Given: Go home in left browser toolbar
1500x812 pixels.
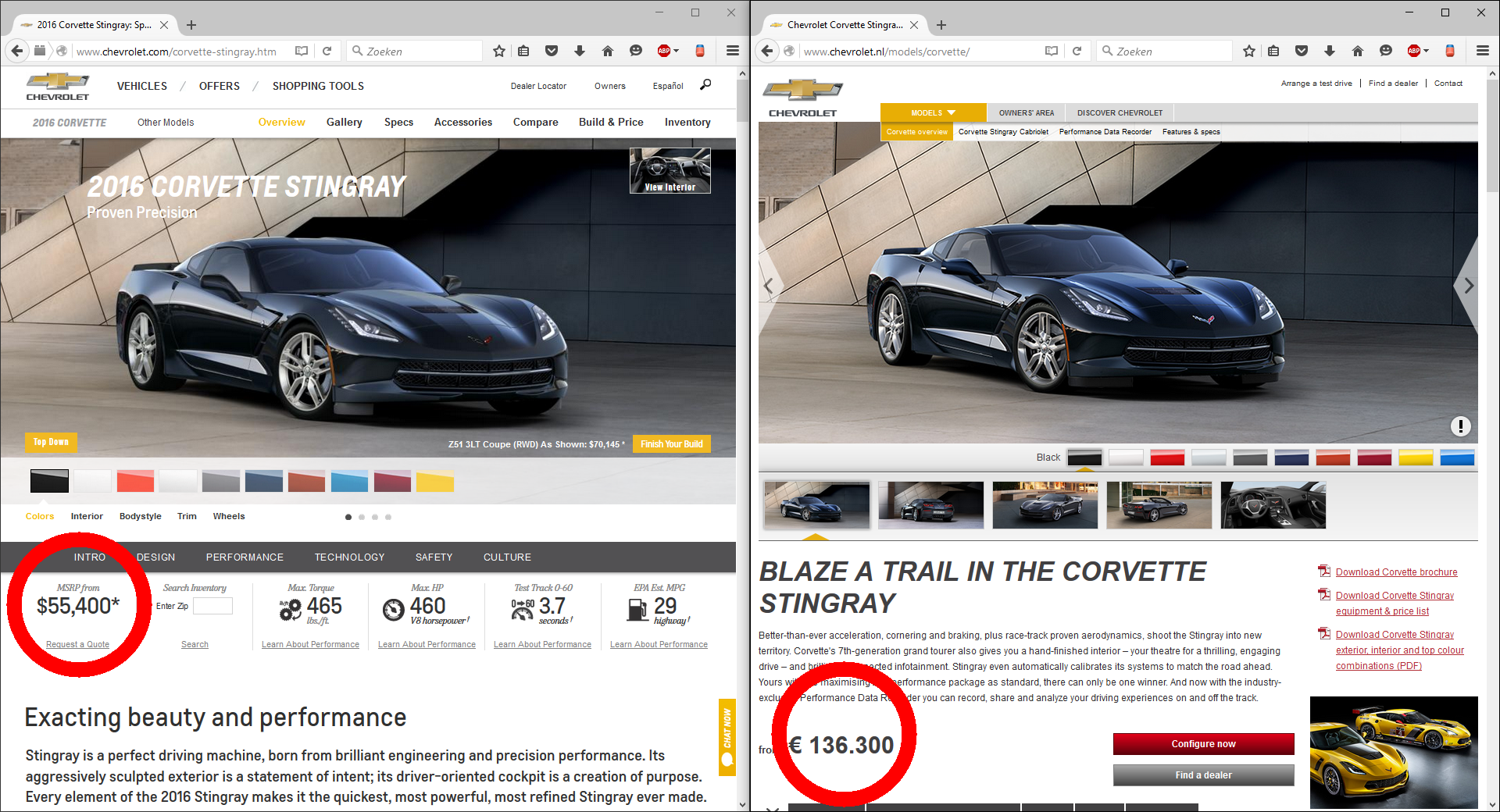Looking at the screenshot, I should [x=608, y=51].
